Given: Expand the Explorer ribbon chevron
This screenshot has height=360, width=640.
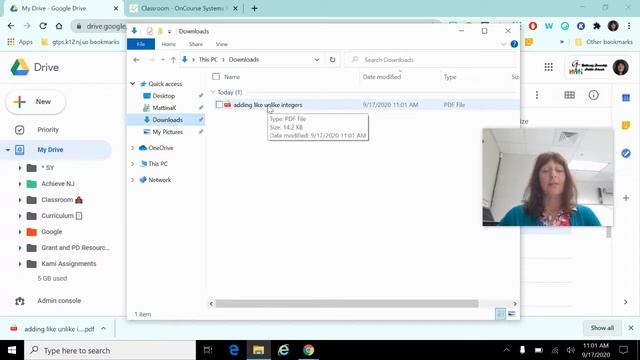Looking at the screenshot, I should (x=504, y=44).
